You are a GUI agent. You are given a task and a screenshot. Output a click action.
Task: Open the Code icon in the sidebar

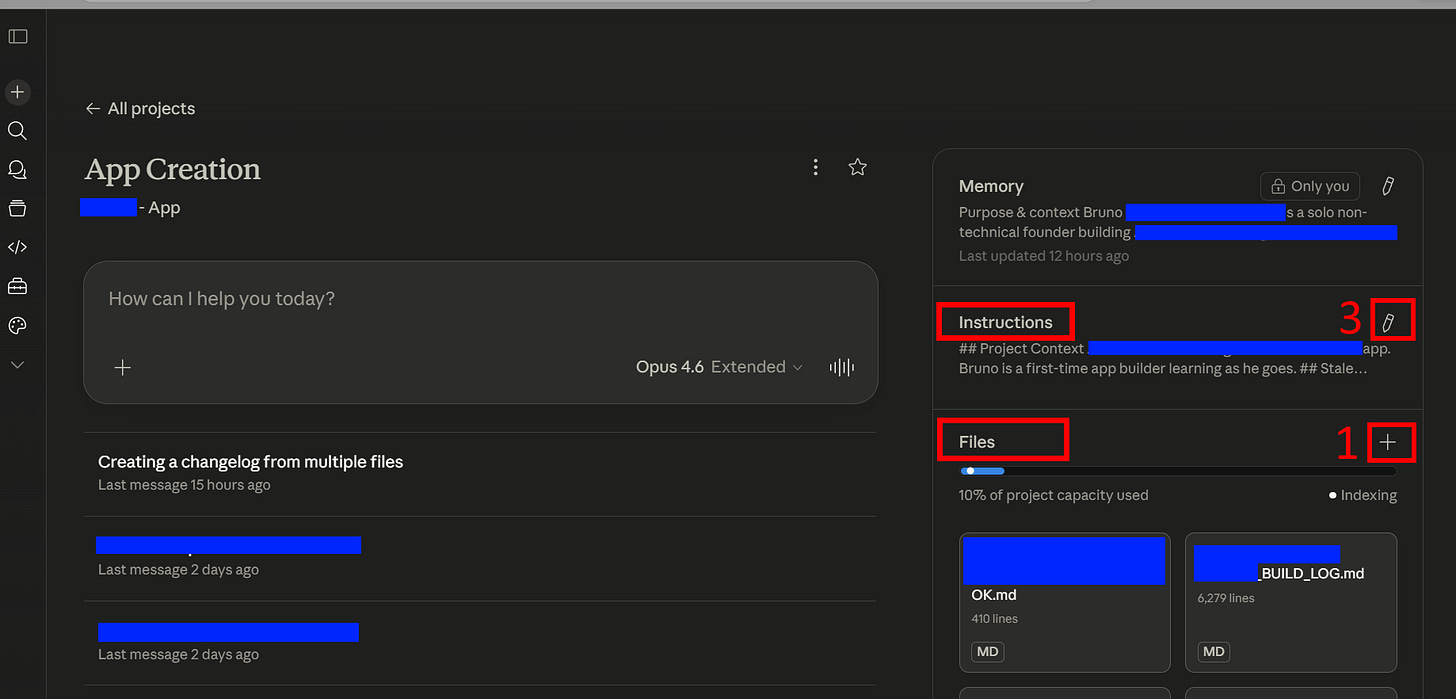(17, 248)
